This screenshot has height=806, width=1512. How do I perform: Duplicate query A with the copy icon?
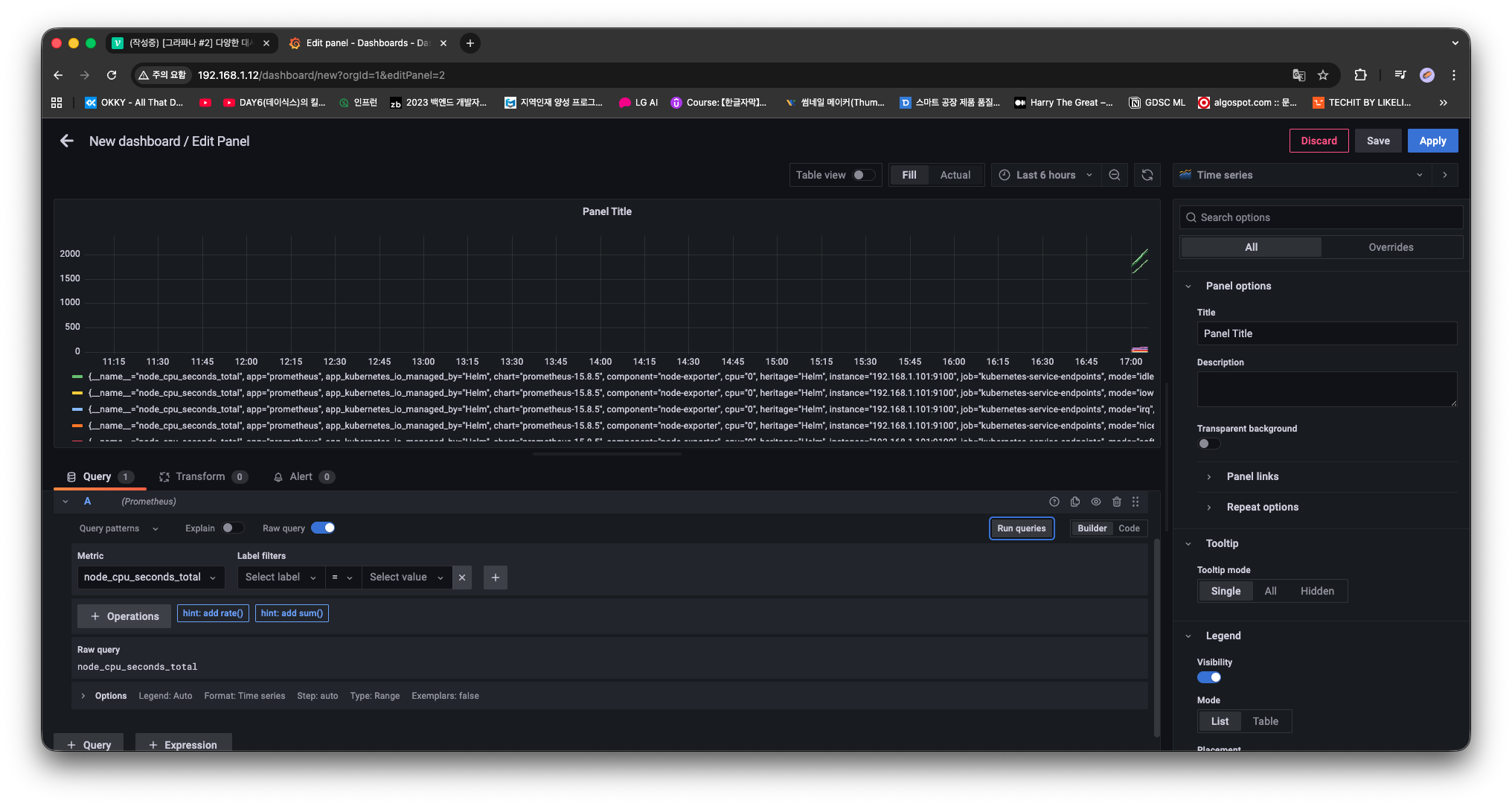click(x=1074, y=502)
